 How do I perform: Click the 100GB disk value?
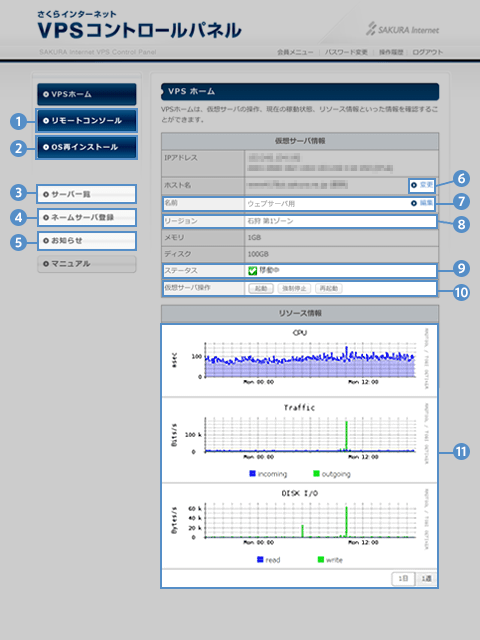pyautogui.click(x=258, y=254)
